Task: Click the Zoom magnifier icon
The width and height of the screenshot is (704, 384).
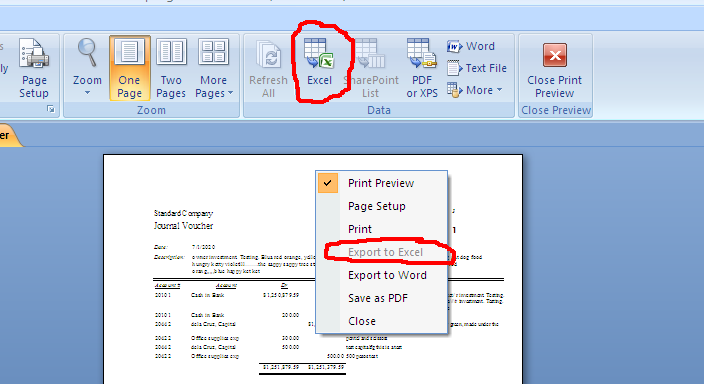Action: [87, 52]
